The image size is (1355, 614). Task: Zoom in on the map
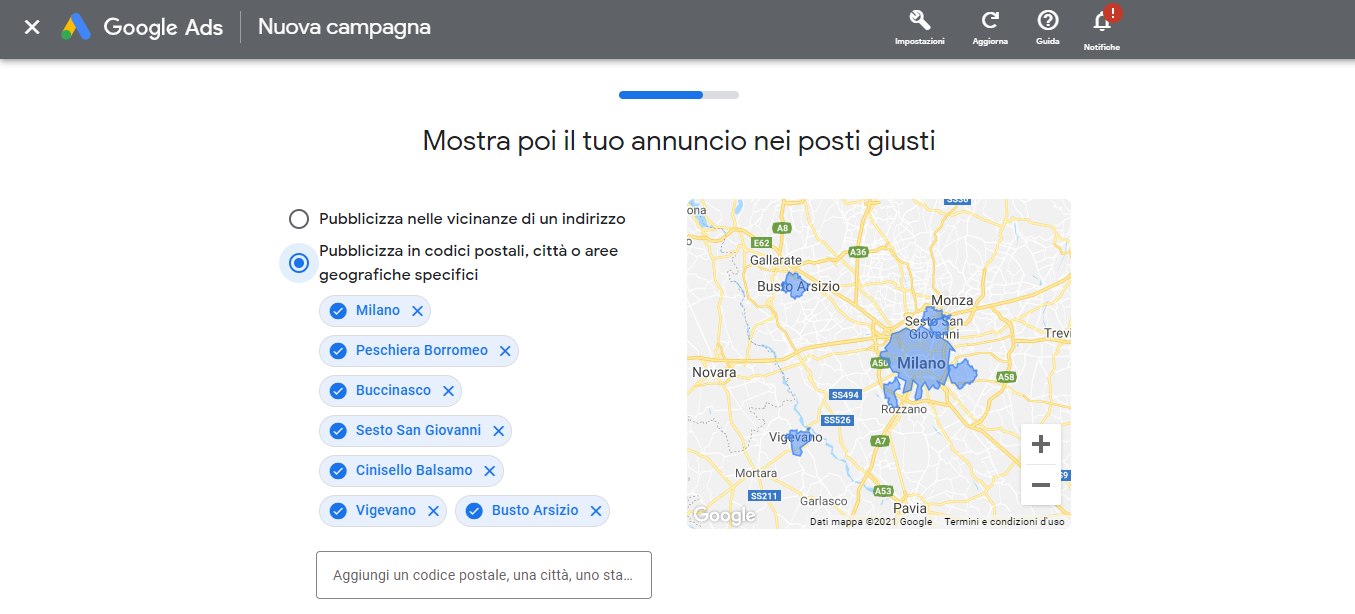click(x=1040, y=444)
